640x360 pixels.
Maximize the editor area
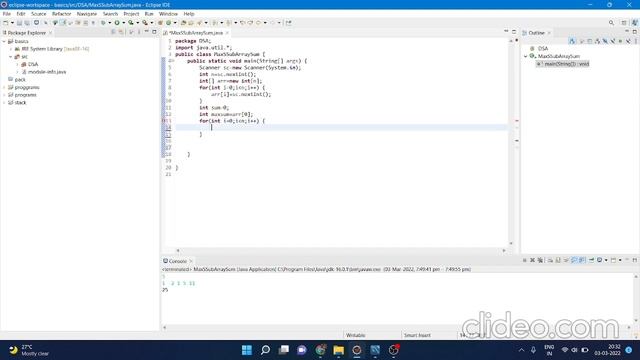click(x=514, y=31)
